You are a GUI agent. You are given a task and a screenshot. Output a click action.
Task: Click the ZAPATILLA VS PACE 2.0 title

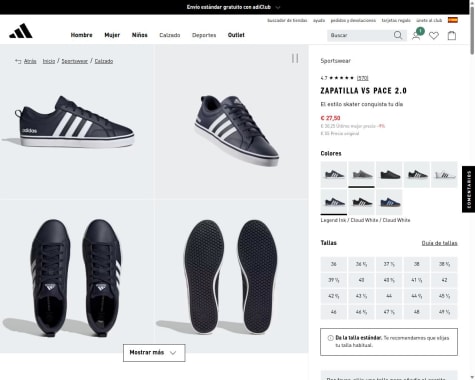click(x=363, y=91)
